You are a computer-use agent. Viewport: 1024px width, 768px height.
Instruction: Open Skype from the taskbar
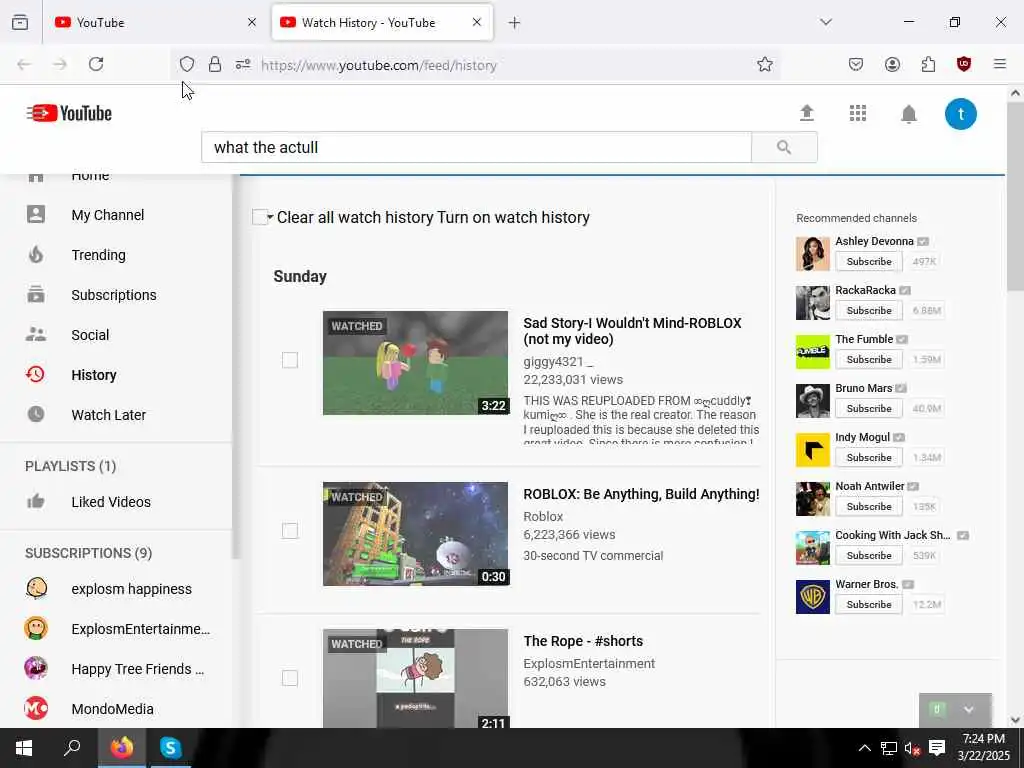[170, 747]
